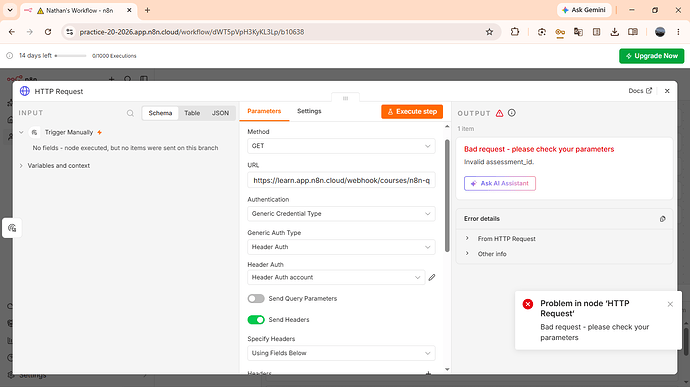690x387 pixels.
Task: Click the parameters panel scrollbar
Action: tap(447, 196)
